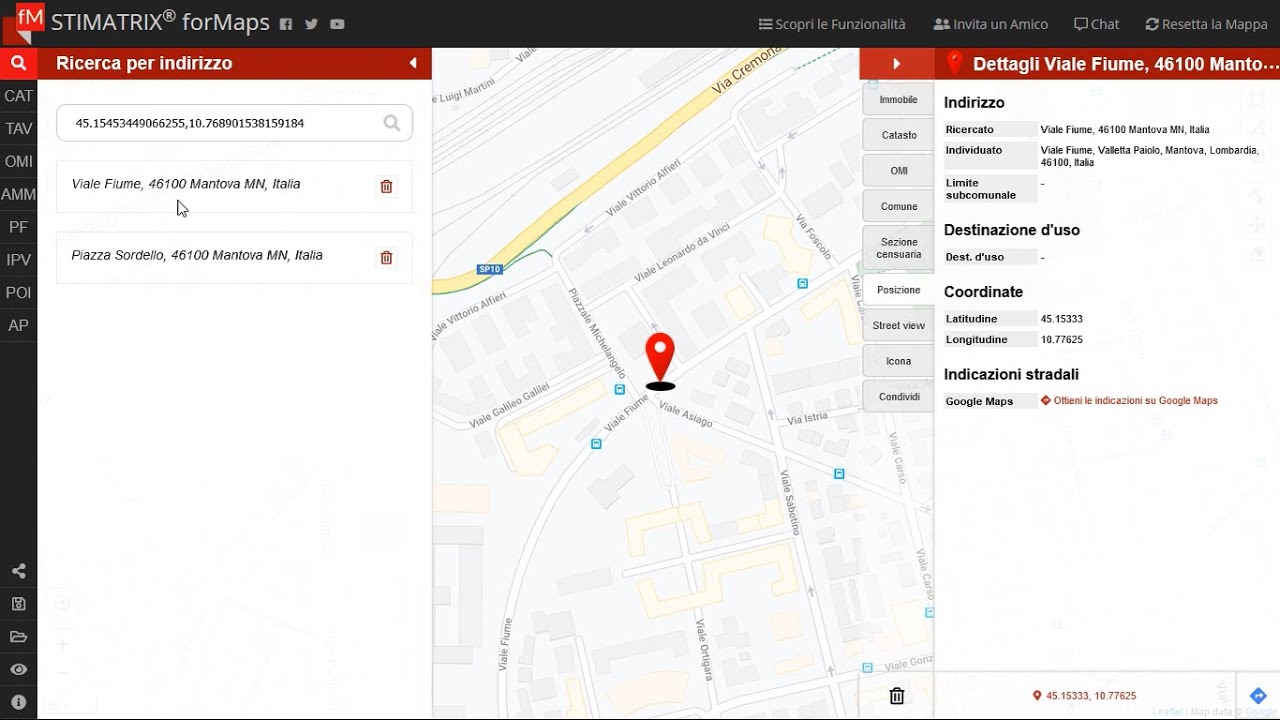This screenshot has width=1280, height=720.
Task: Switch to the Catasto tab
Action: click(x=898, y=135)
